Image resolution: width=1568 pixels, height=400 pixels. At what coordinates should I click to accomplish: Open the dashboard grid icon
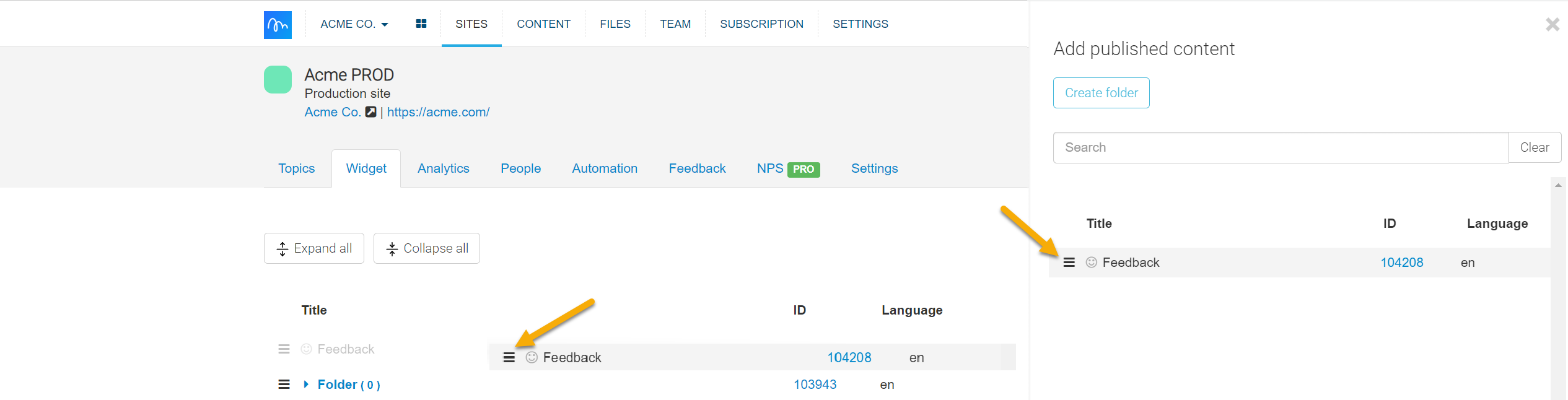tap(421, 24)
